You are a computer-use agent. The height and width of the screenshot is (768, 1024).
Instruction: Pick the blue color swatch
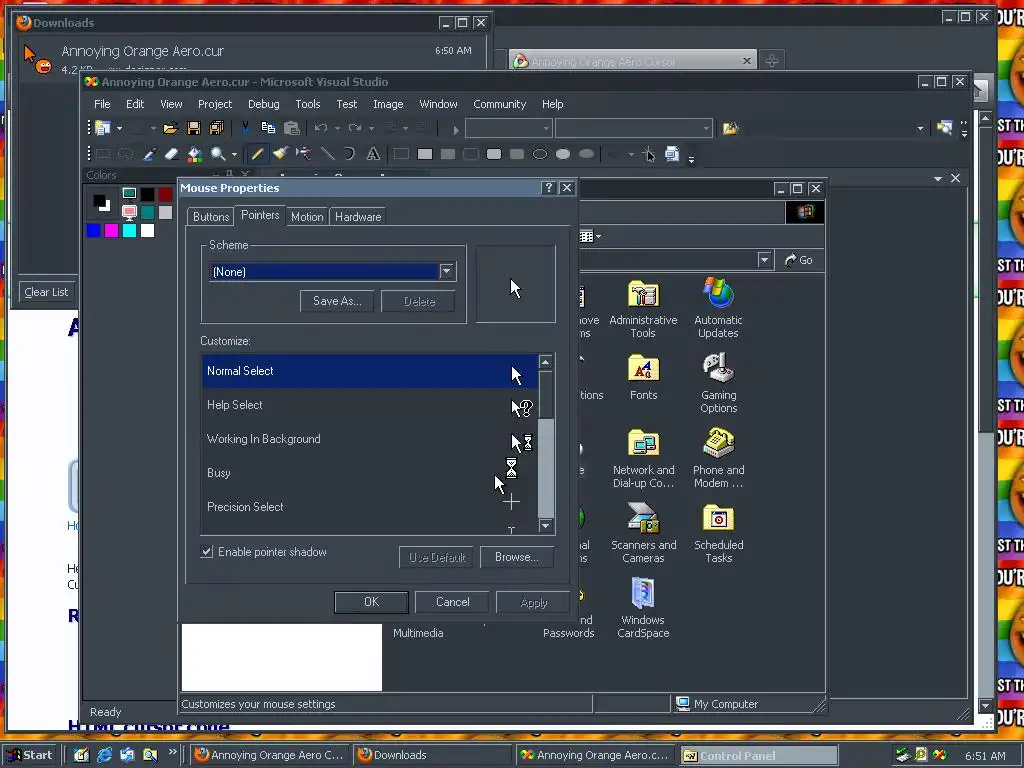pyautogui.click(x=93, y=231)
